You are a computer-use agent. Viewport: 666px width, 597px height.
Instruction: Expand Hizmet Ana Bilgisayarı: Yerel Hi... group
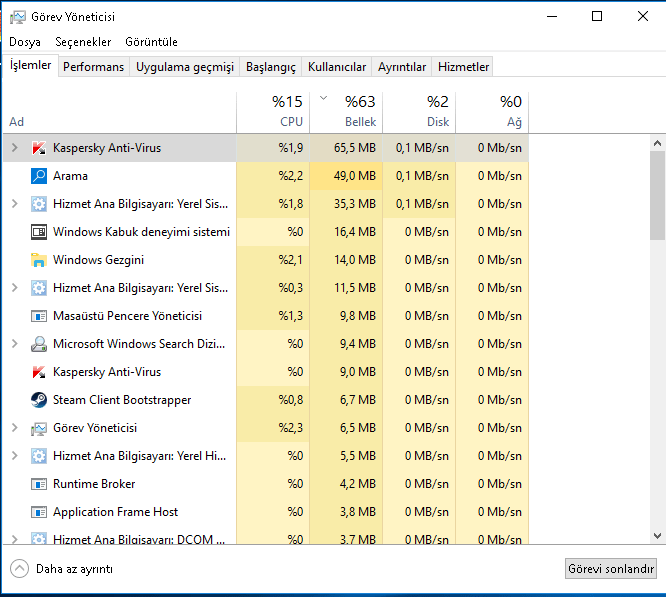point(14,456)
